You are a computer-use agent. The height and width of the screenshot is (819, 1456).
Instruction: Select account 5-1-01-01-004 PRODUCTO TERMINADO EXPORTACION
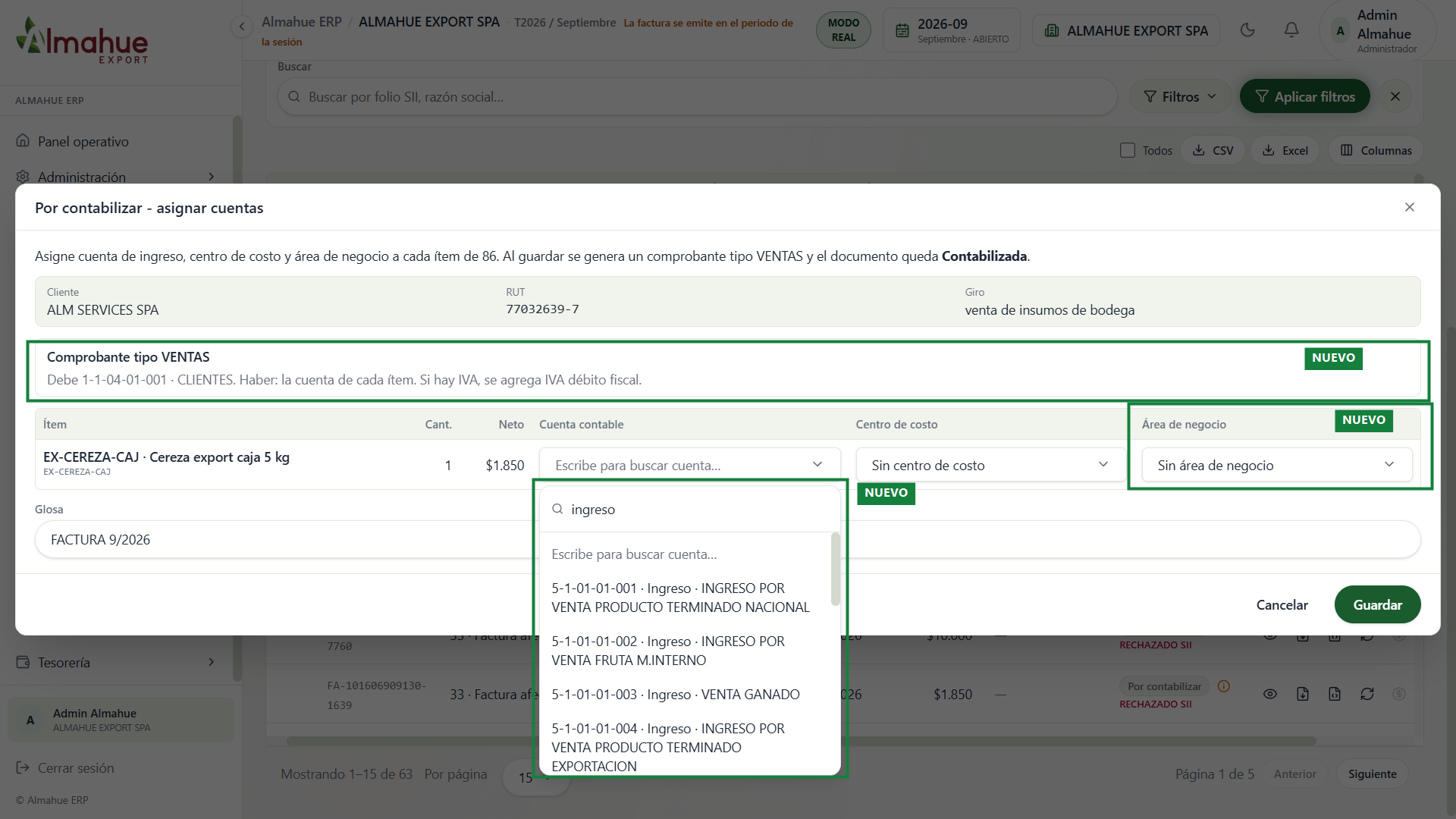685,747
